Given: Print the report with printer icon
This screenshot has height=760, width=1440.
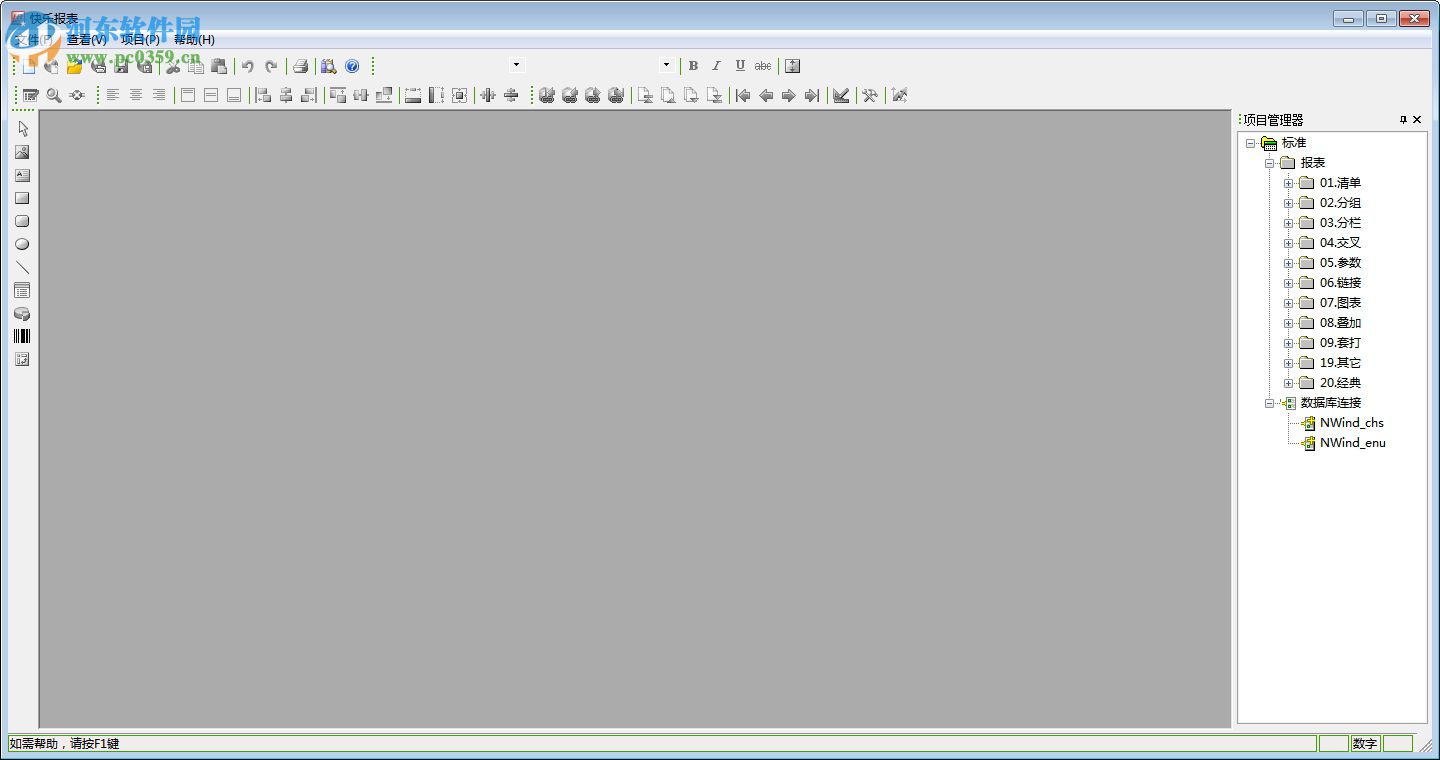Looking at the screenshot, I should pyautogui.click(x=300, y=66).
